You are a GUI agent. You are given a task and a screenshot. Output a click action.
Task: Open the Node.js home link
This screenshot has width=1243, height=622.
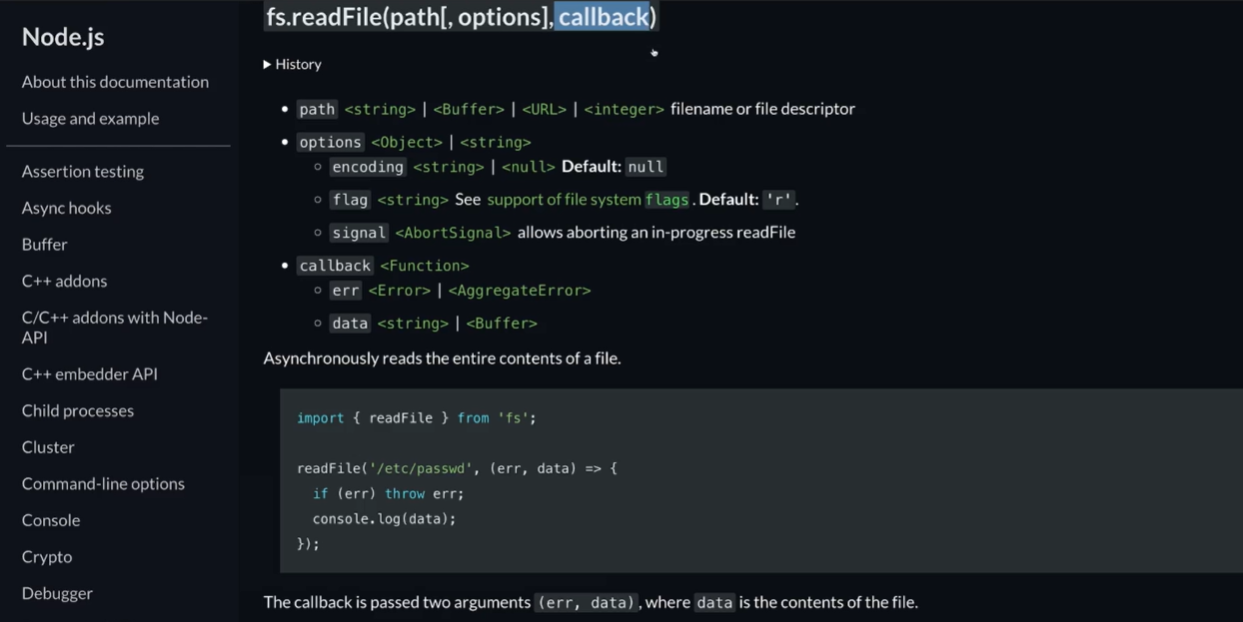click(x=63, y=37)
